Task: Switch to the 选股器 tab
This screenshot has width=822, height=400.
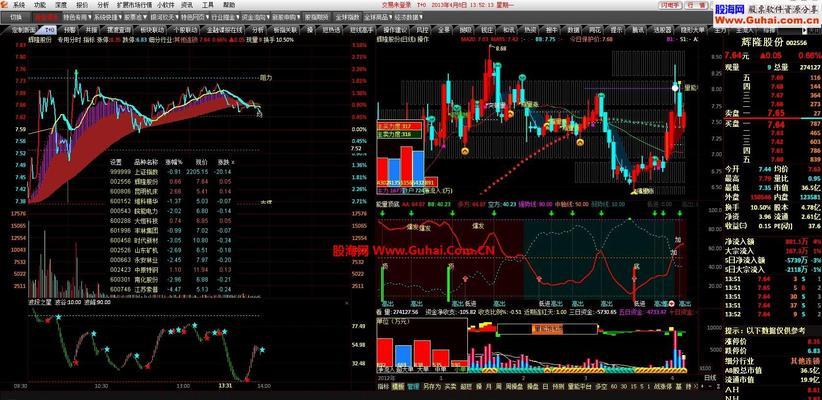Action: tap(663, 30)
